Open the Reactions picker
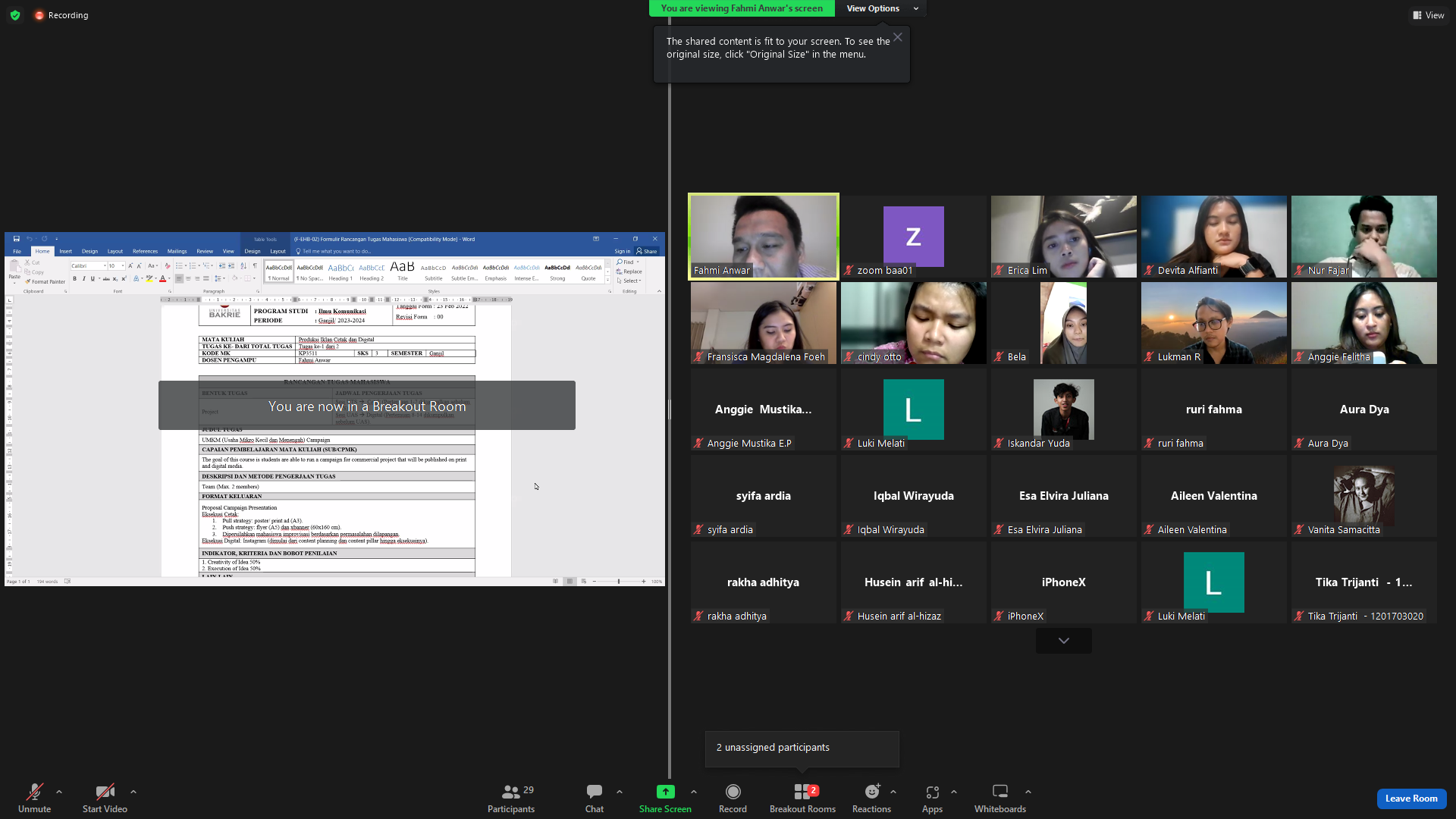This screenshot has height=819, width=1456. (x=872, y=799)
